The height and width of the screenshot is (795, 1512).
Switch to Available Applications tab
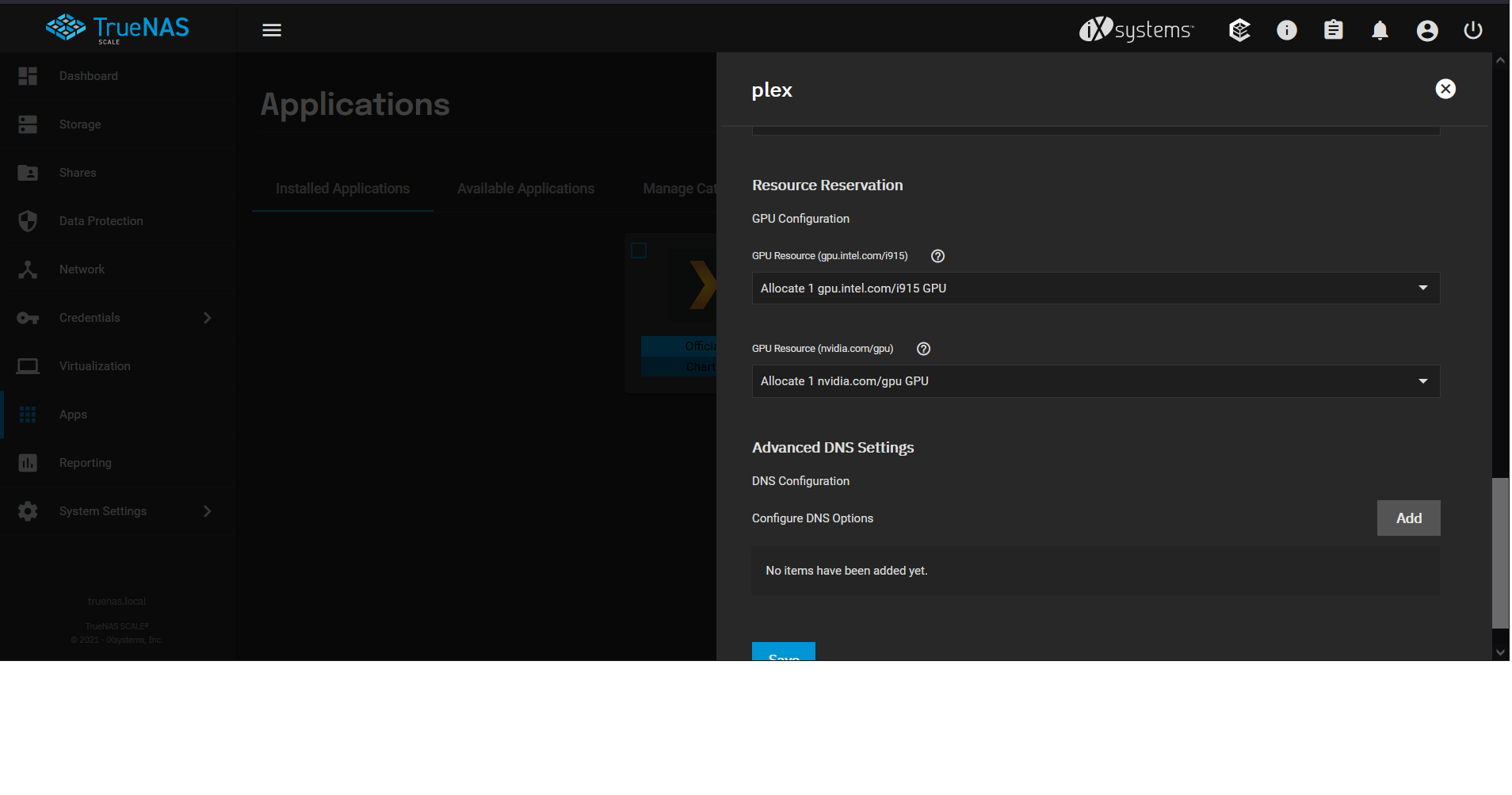coord(525,189)
